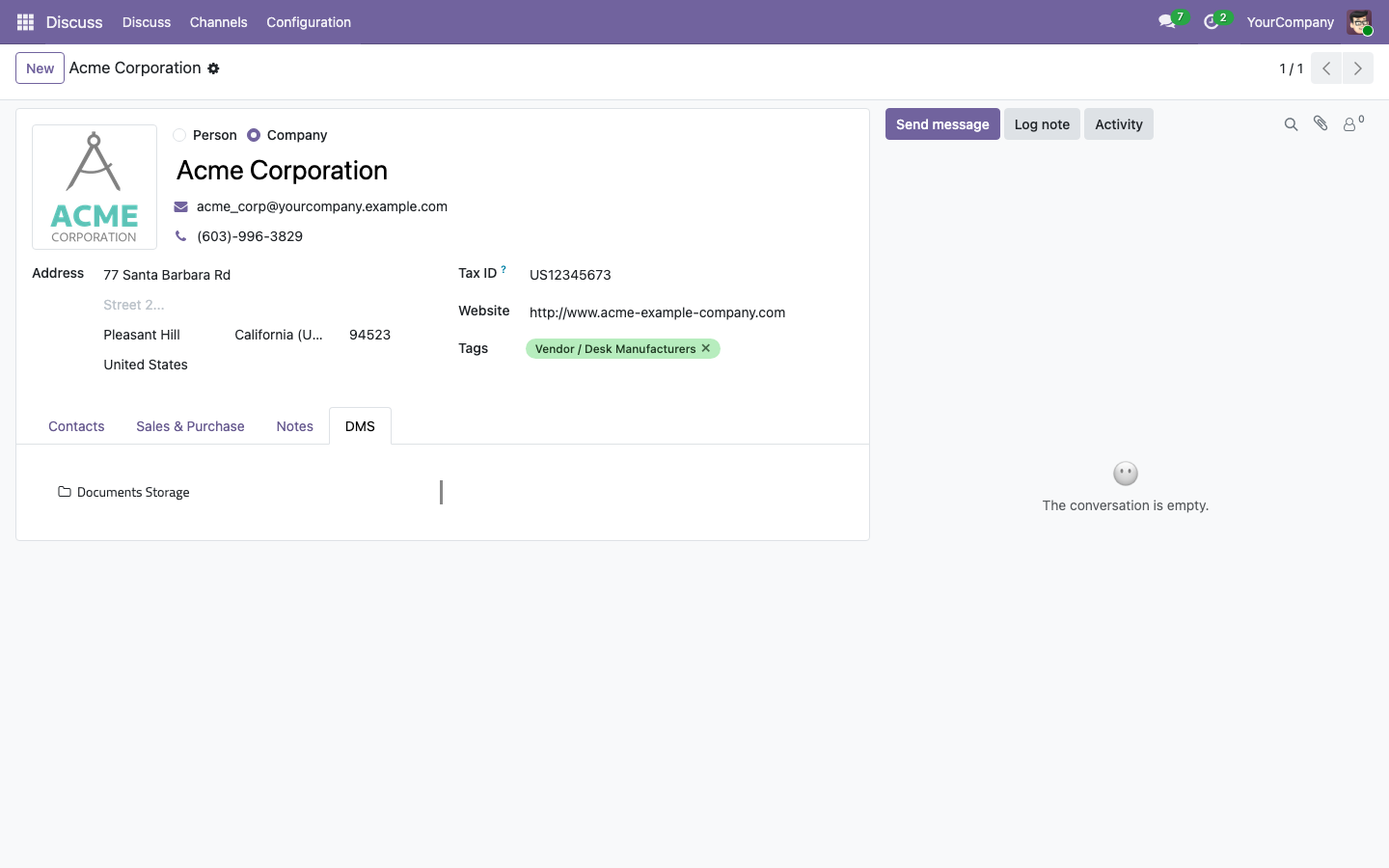Screen dimensions: 1389x868
Task: Click the Discuss app title
Action: click(74, 22)
